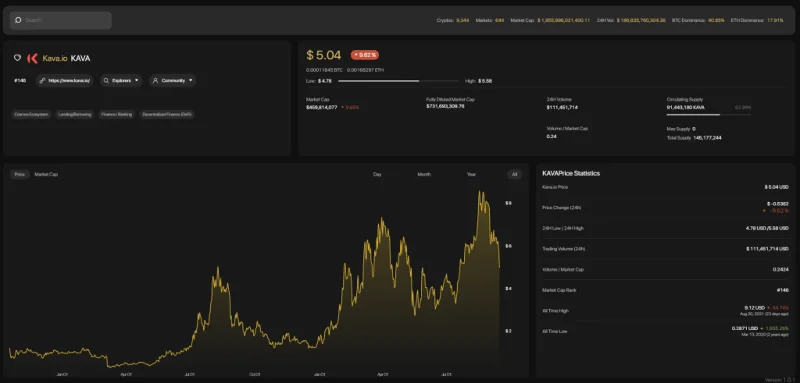The image size is (800, 383).
Task: Click the Kava.io KAVA coin title
Action: pos(66,59)
